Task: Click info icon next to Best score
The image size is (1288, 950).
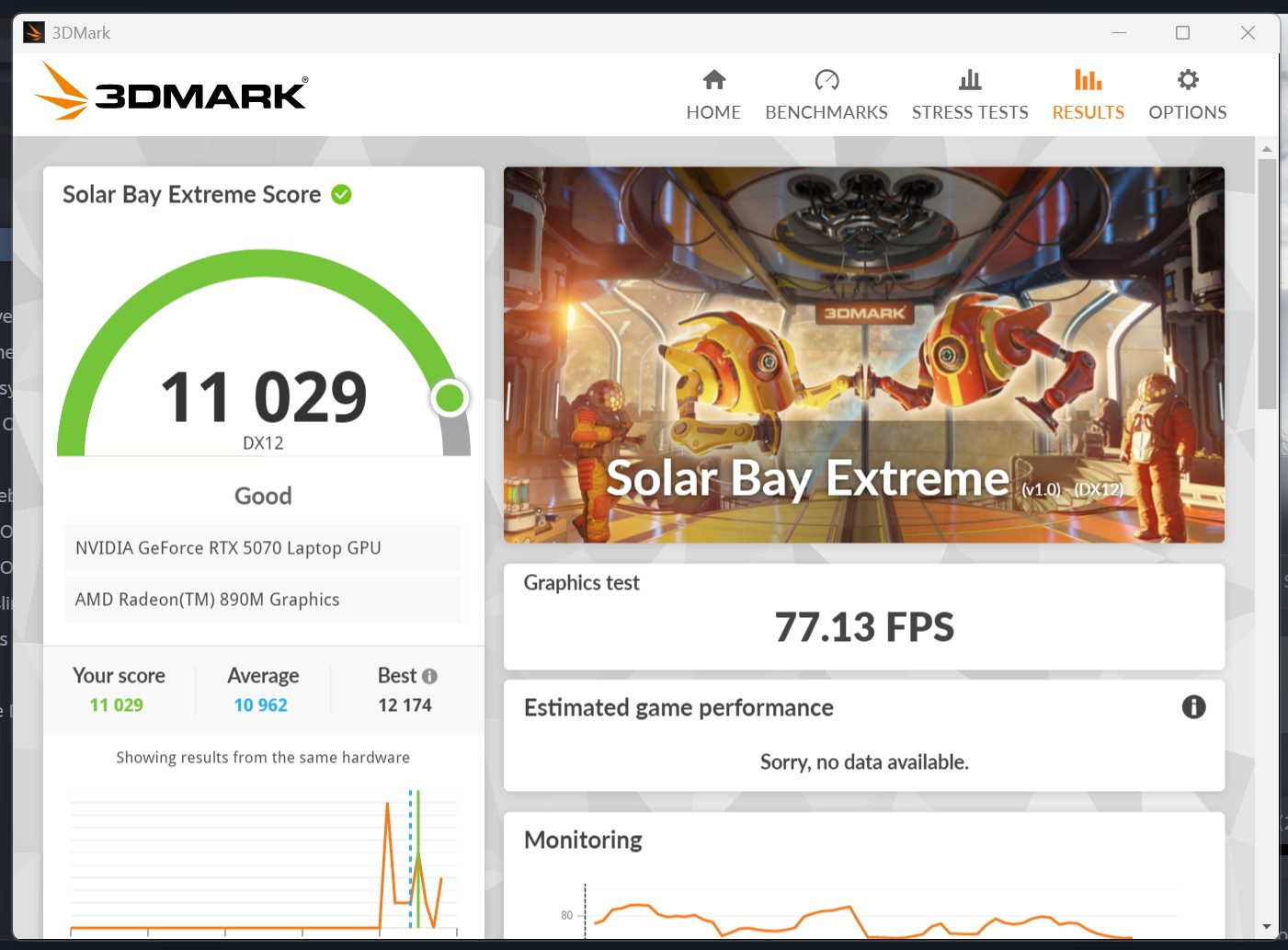Action: (429, 676)
